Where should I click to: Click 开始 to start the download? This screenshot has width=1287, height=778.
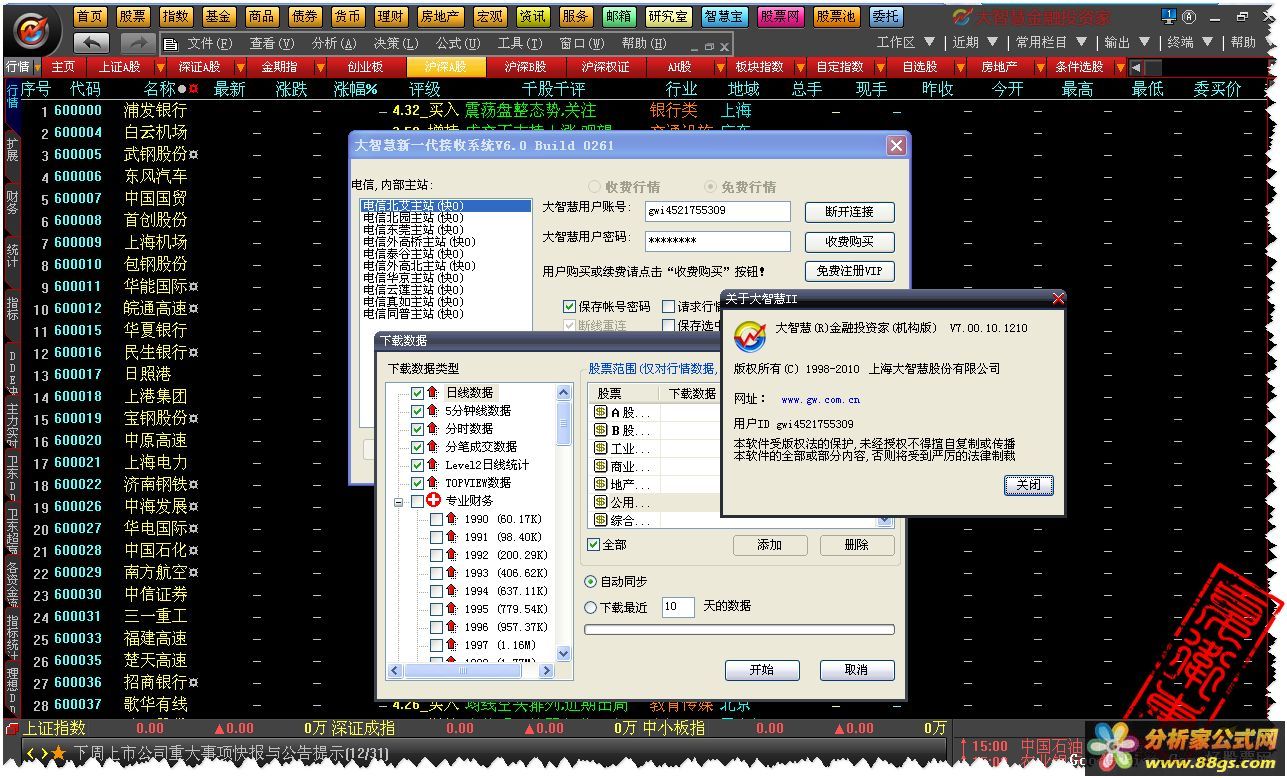762,670
